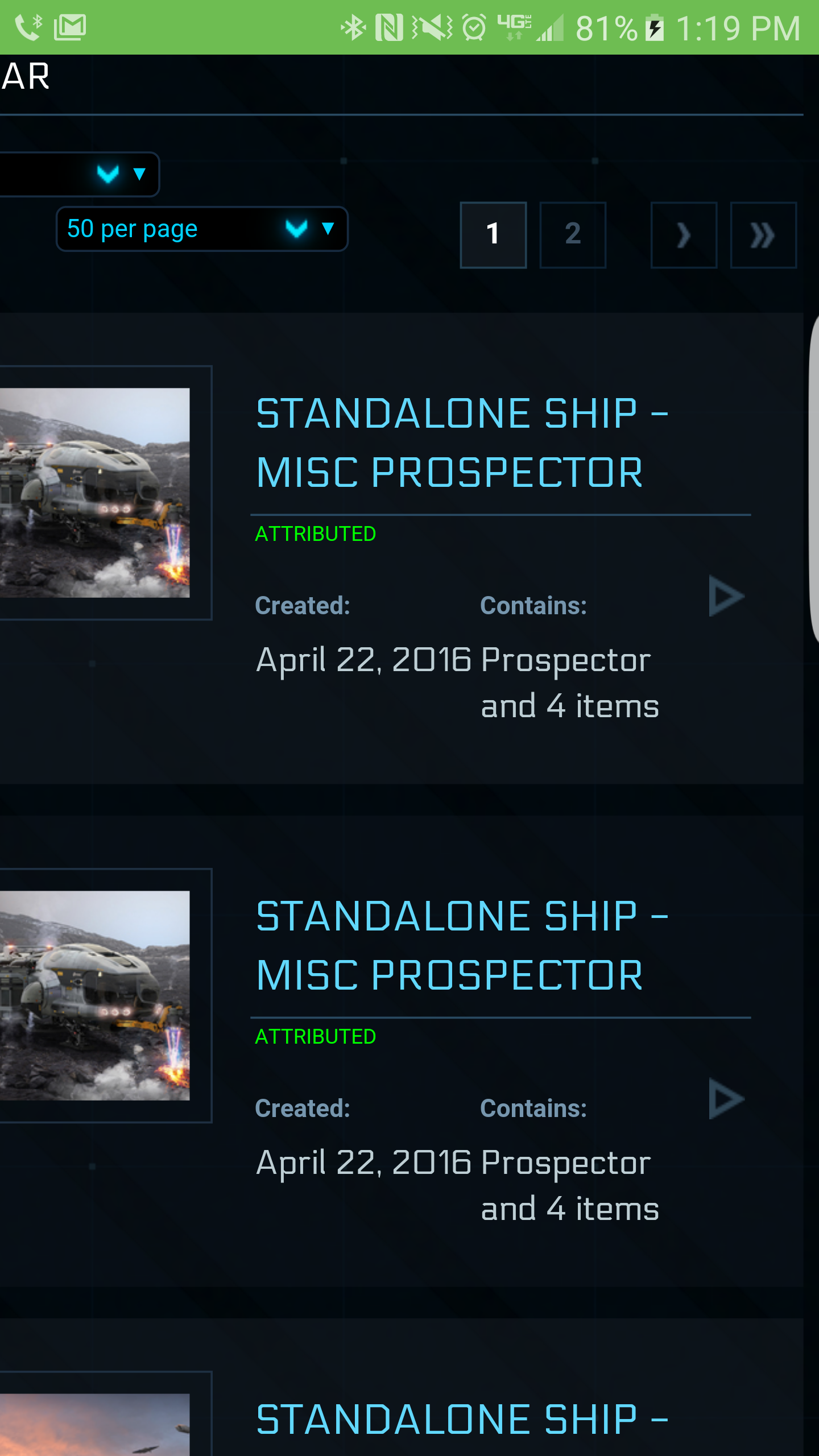819x1456 pixels.
Task: Tap third Standalone Ship title at bottom
Action: (x=462, y=1420)
